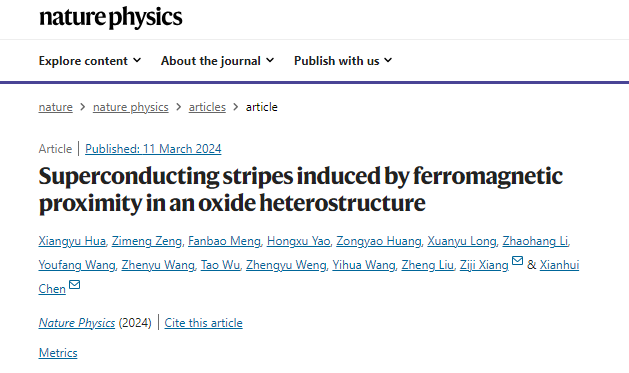The width and height of the screenshot is (629, 373).
Task: Select author Zhaohang Li
Action: coord(535,241)
